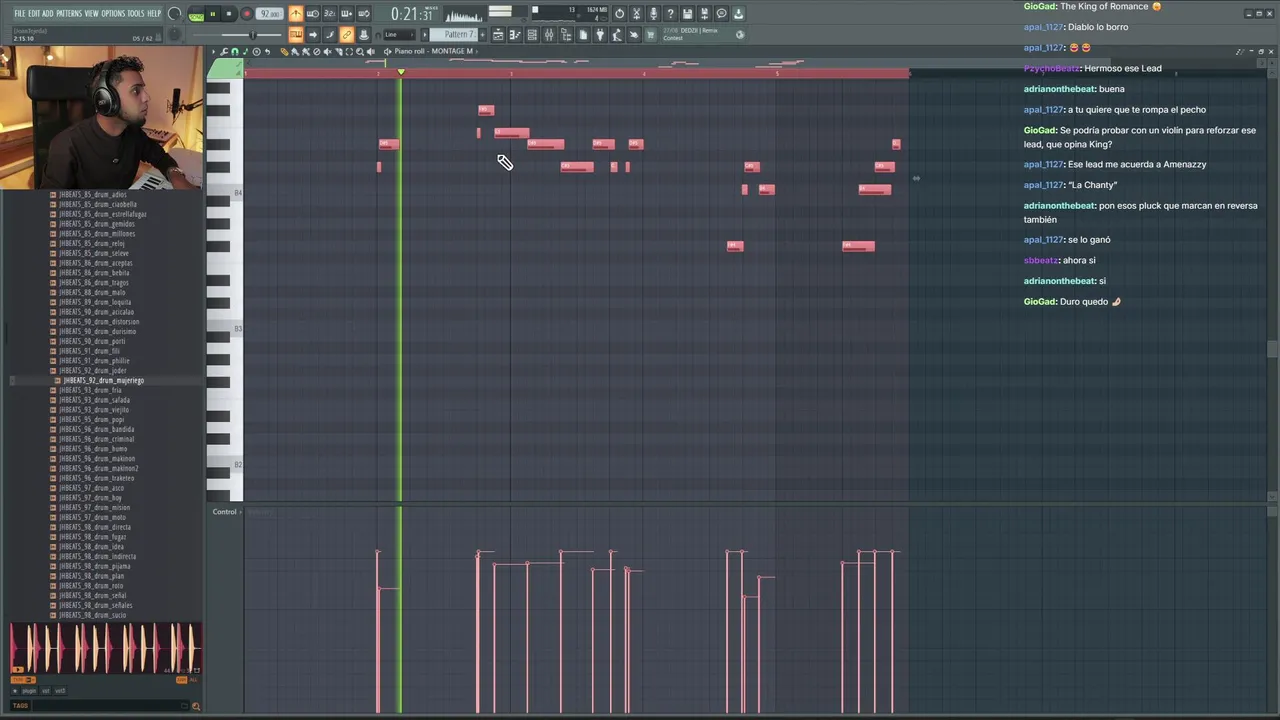1280x720 pixels.
Task: Open the EDIT menu
Action: point(34,13)
